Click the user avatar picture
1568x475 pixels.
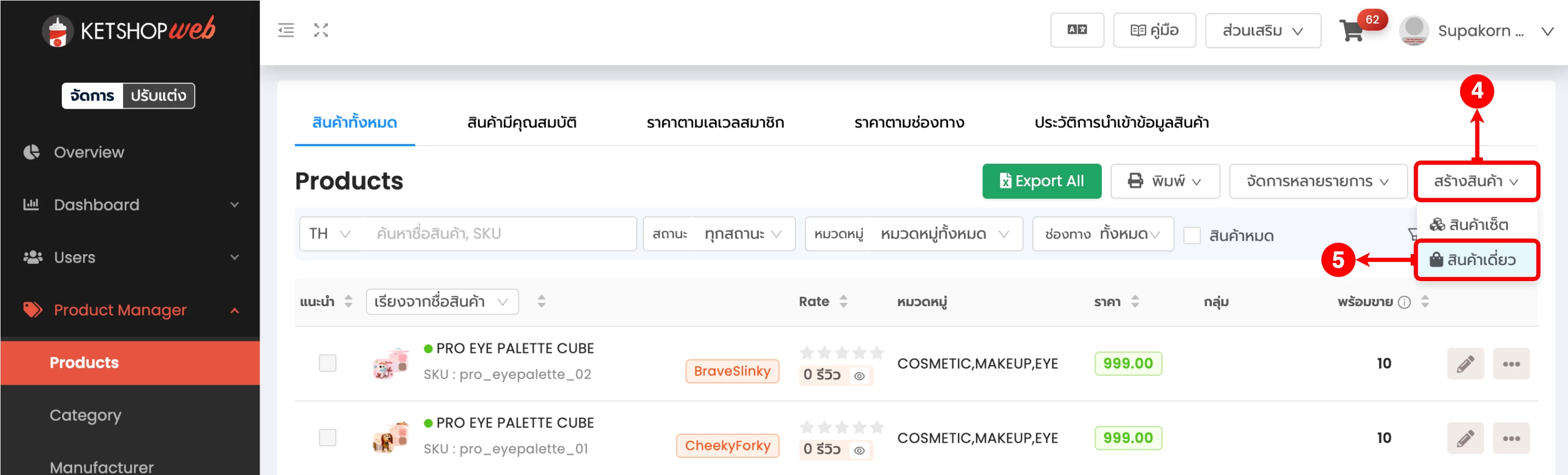pyautogui.click(x=1413, y=31)
